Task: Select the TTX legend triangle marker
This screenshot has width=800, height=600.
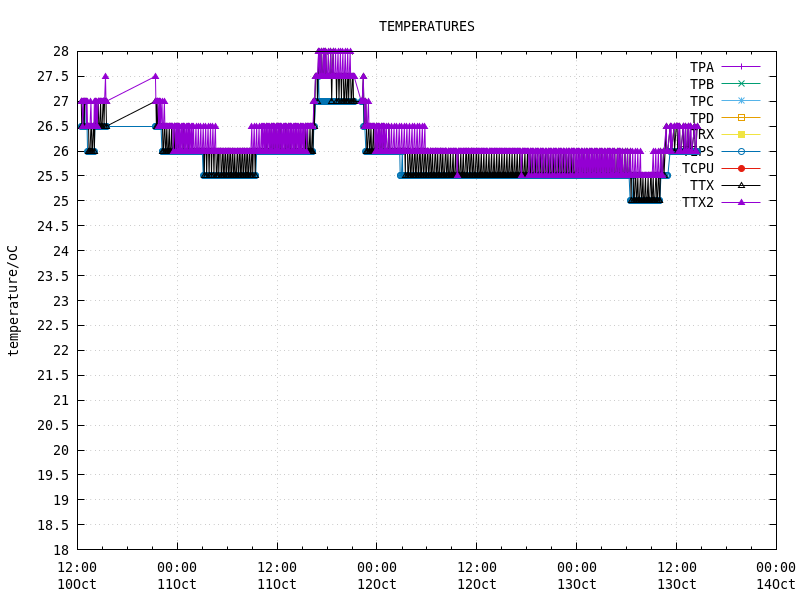Action: pos(741,185)
